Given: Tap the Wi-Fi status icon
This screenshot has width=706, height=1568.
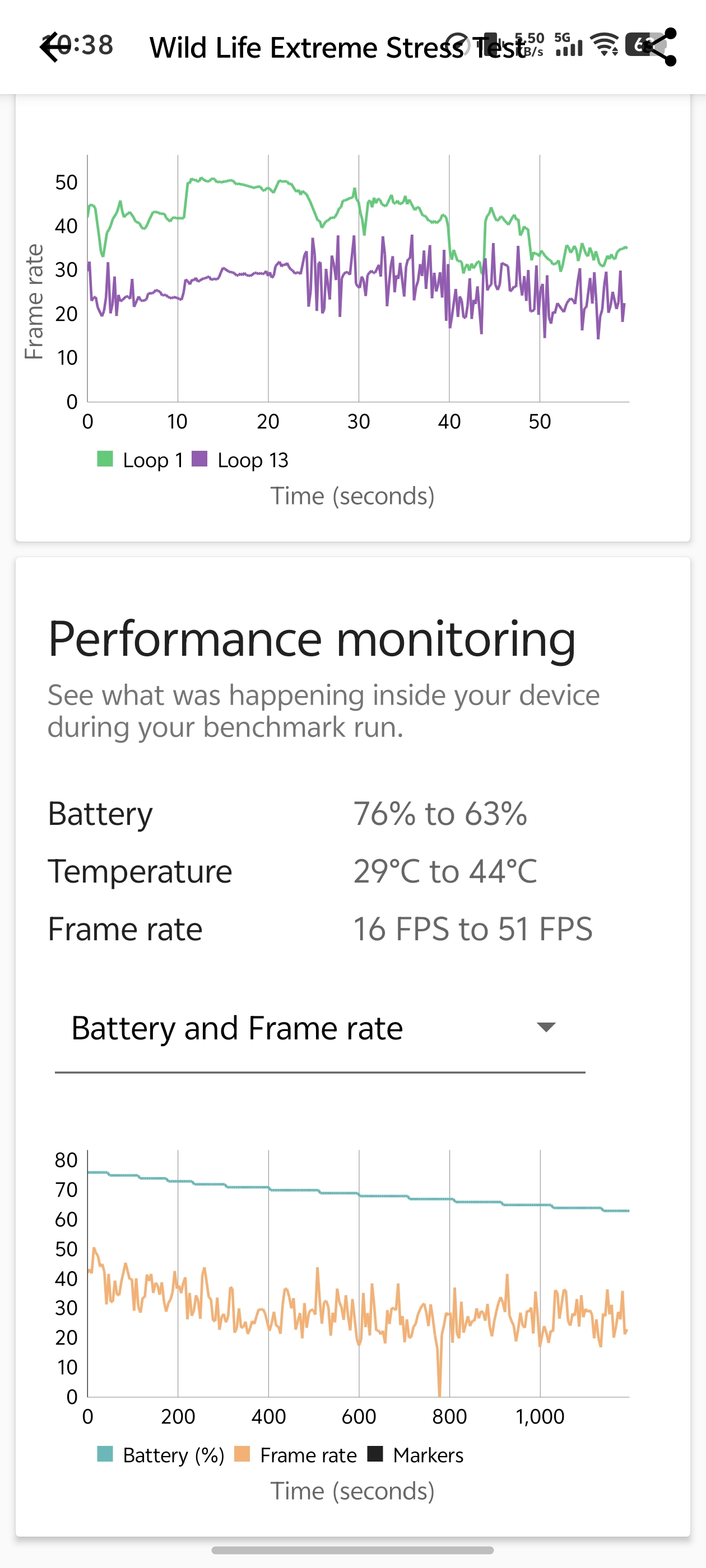Looking at the screenshot, I should [x=606, y=44].
